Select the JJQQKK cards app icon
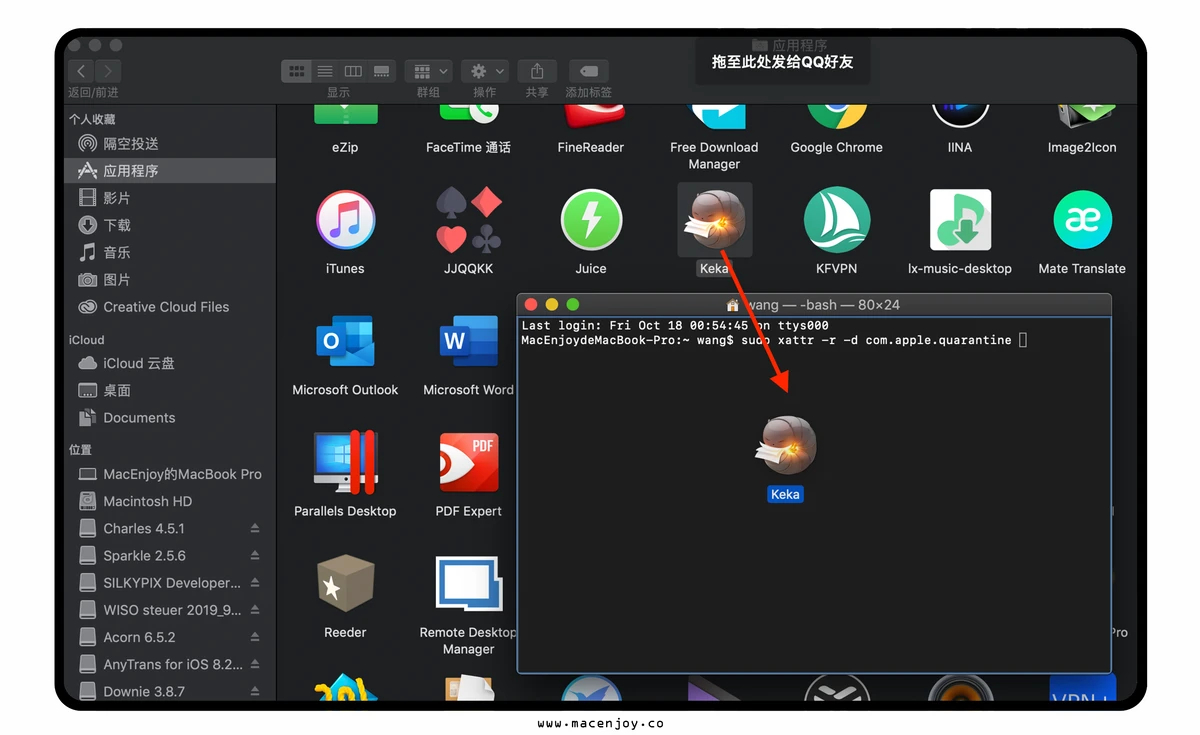This screenshot has height=735, width=1200. [469, 219]
